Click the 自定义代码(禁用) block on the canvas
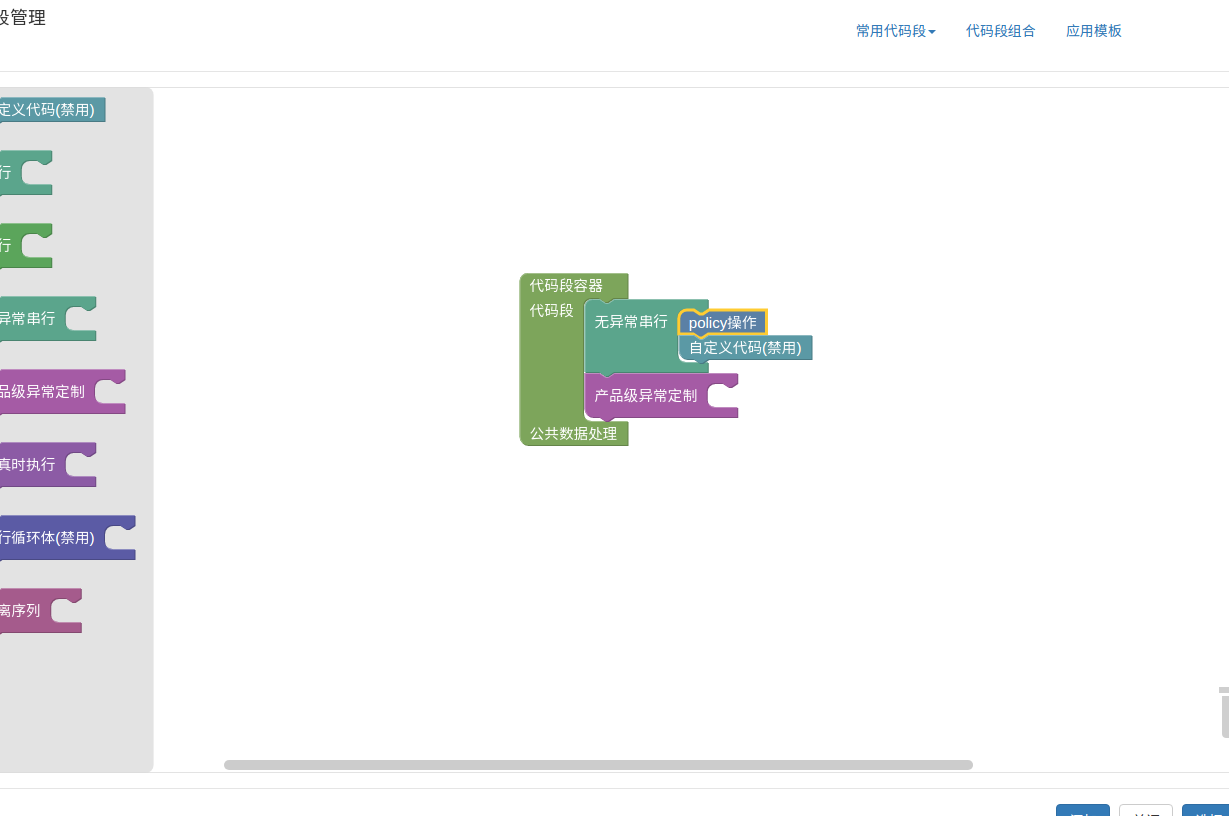1229x816 pixels. [x=746, y=348]
